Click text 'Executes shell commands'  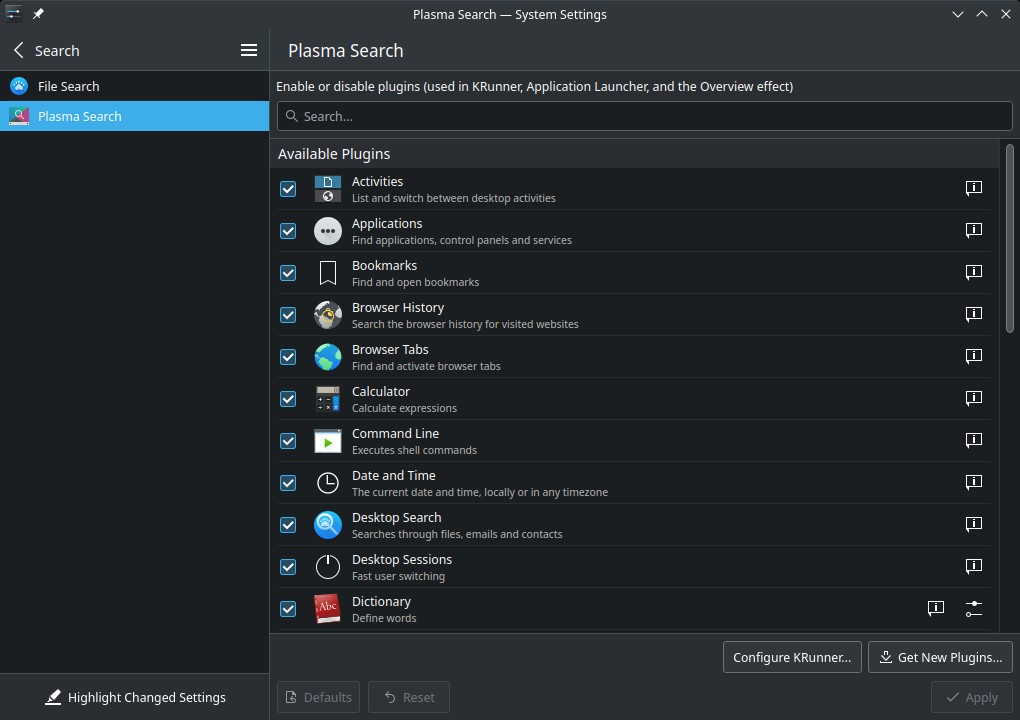414,450
